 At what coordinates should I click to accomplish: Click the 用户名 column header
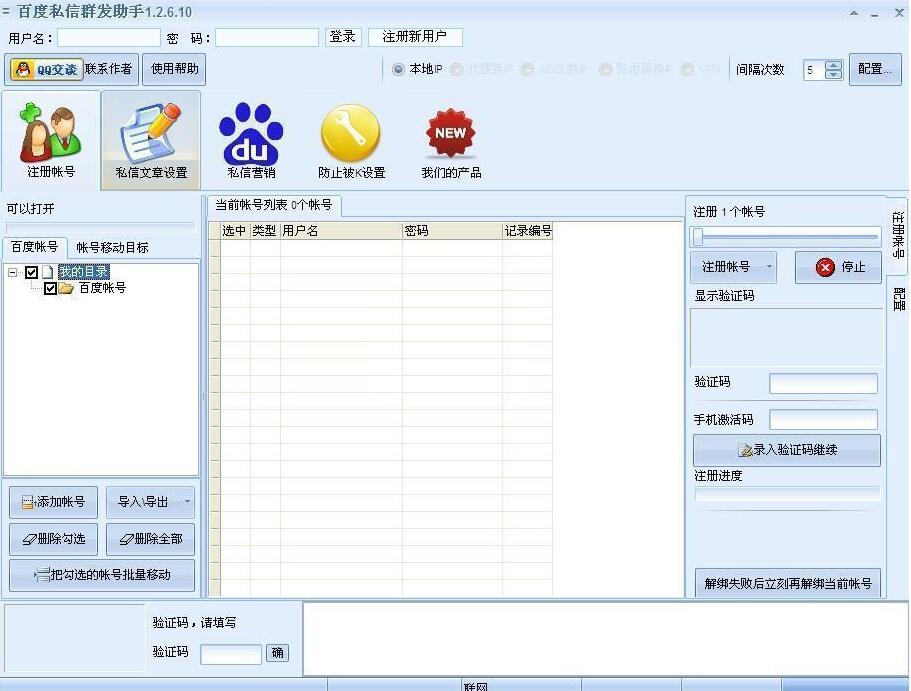point(341,231)
